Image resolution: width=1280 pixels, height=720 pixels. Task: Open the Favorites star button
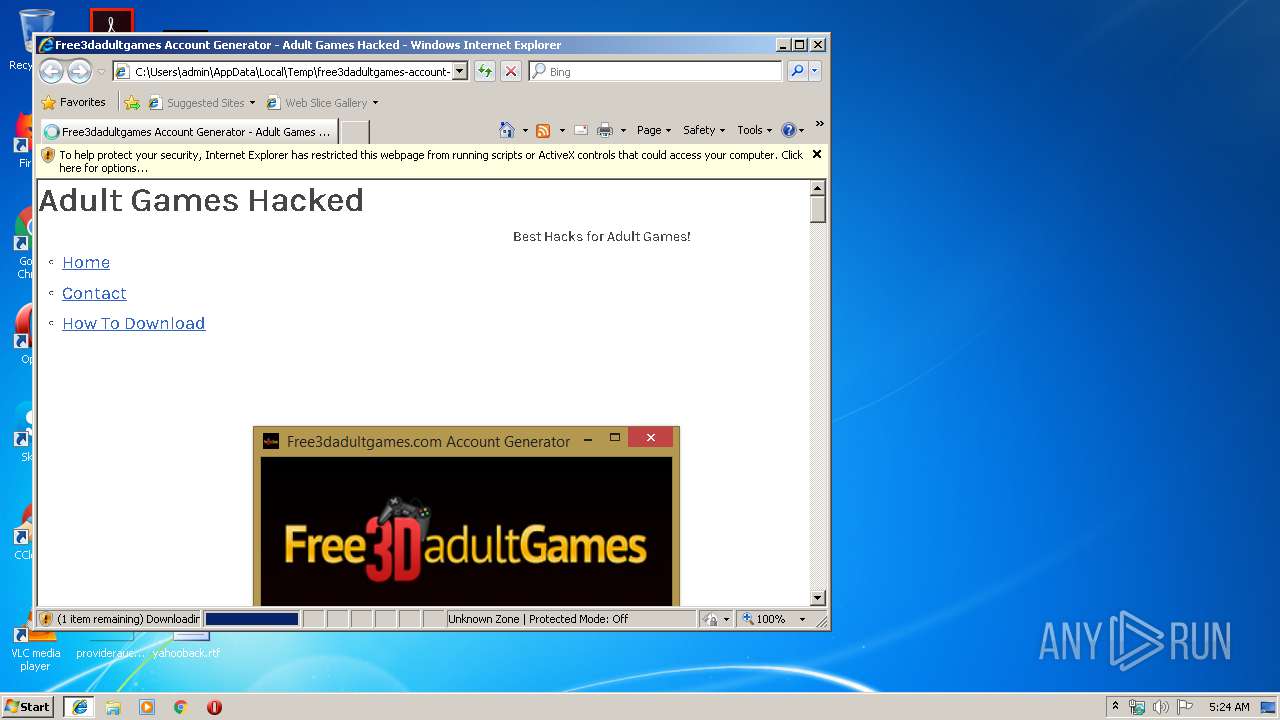[73, 102]
